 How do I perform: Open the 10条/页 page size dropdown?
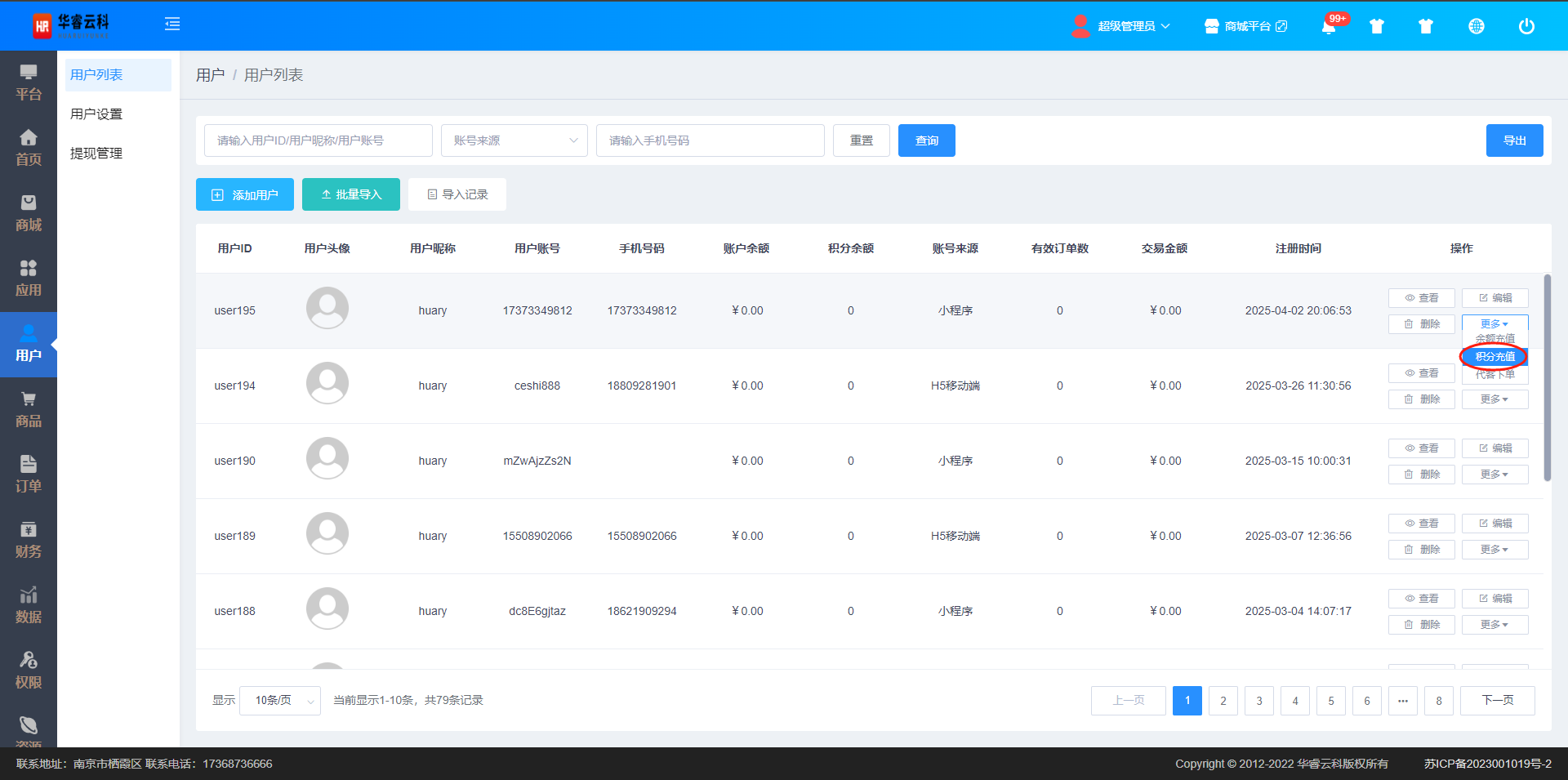(280, 700)
